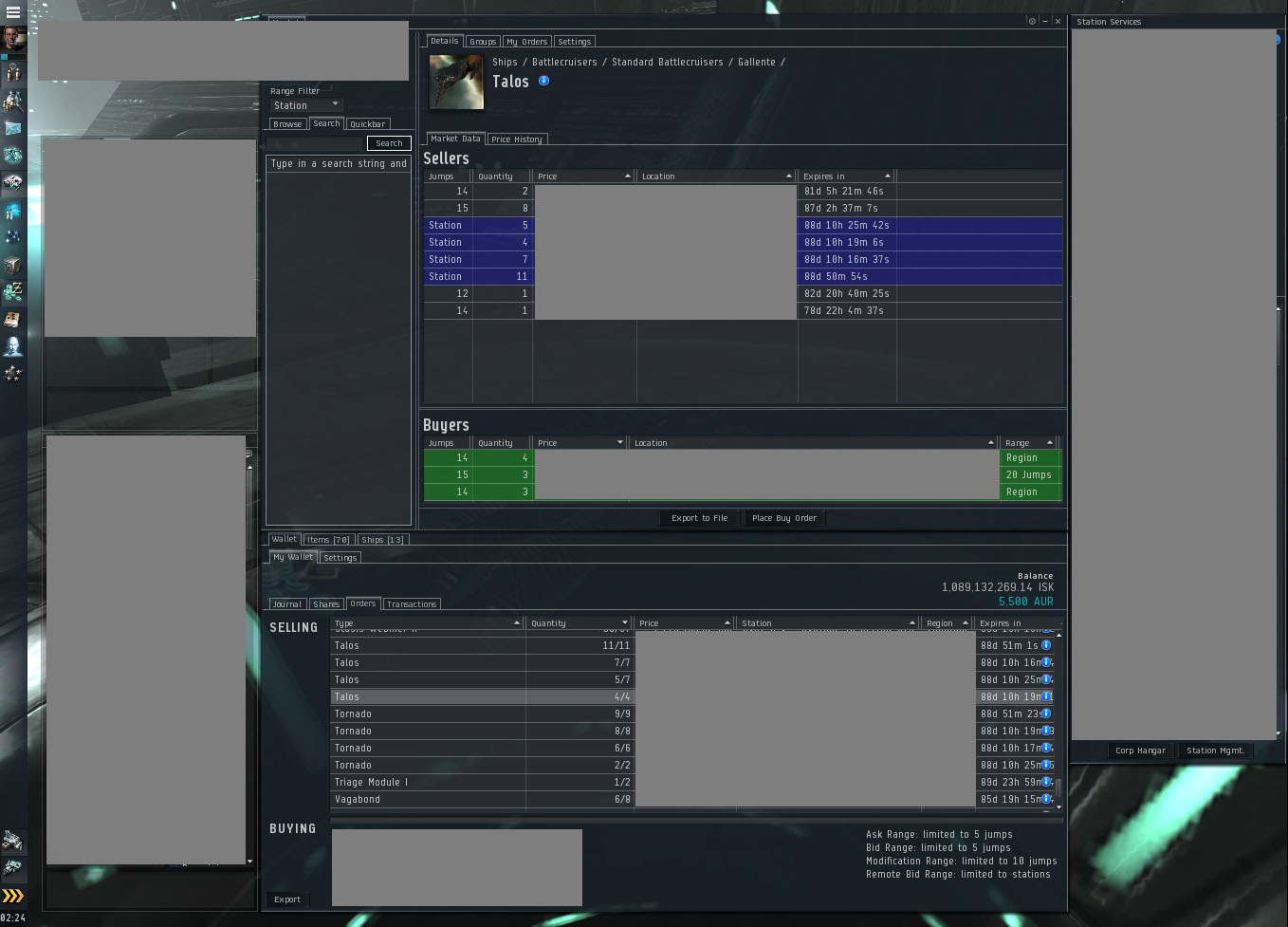Viewport: 1288px width, 927px height.
Task: Open info icon on Vagabond order row
Action: 1046,799
